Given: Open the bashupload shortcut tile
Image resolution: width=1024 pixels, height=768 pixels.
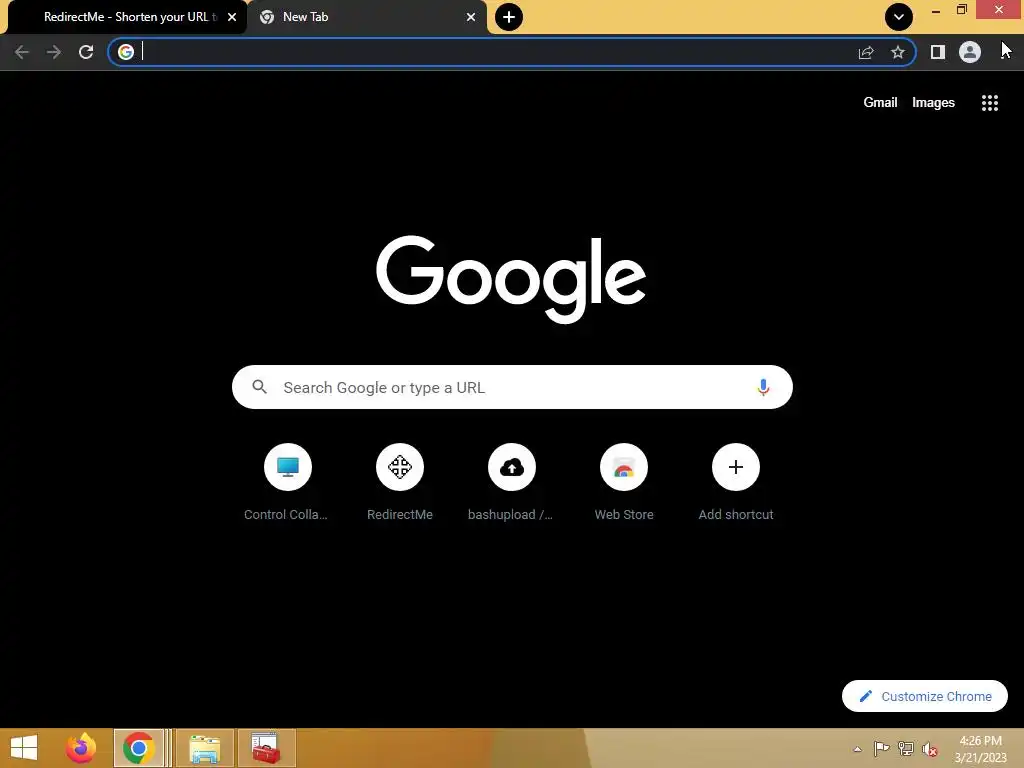Looking at the screenshot, I should pos(511,482).
